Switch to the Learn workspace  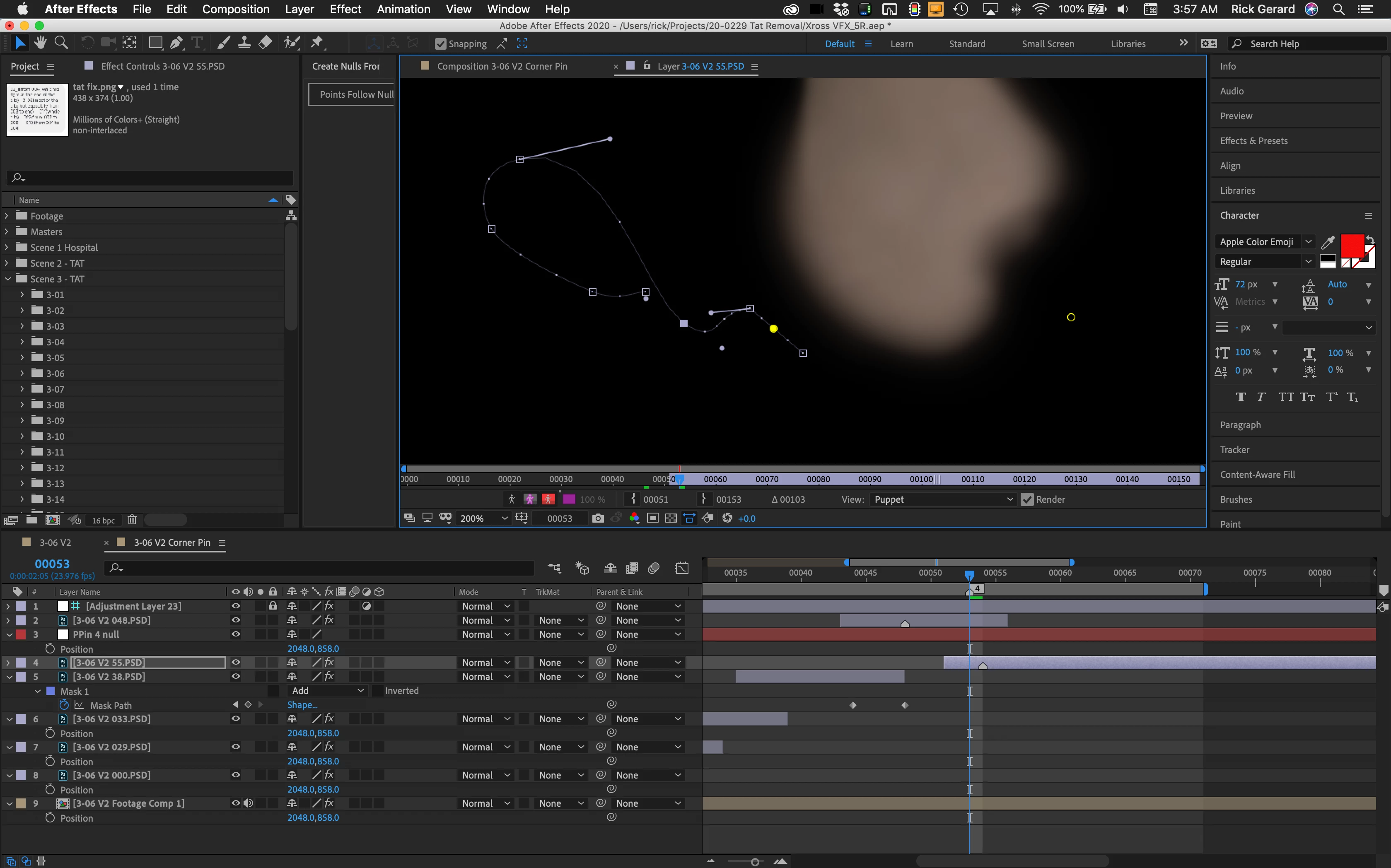click(901, 44)
